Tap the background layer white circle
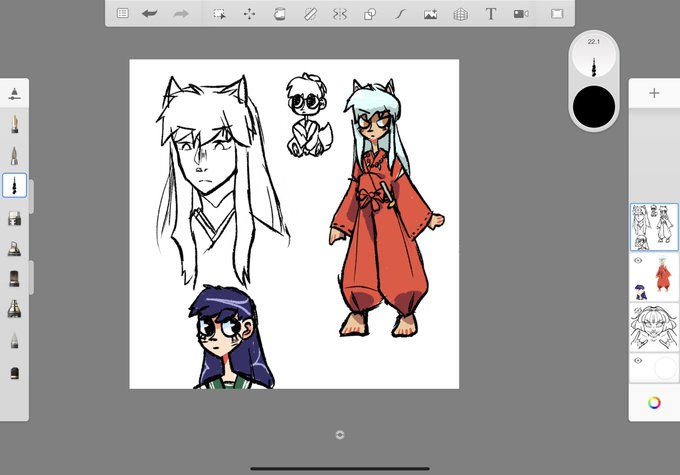The image size is (680, 475). pos(666,368)
